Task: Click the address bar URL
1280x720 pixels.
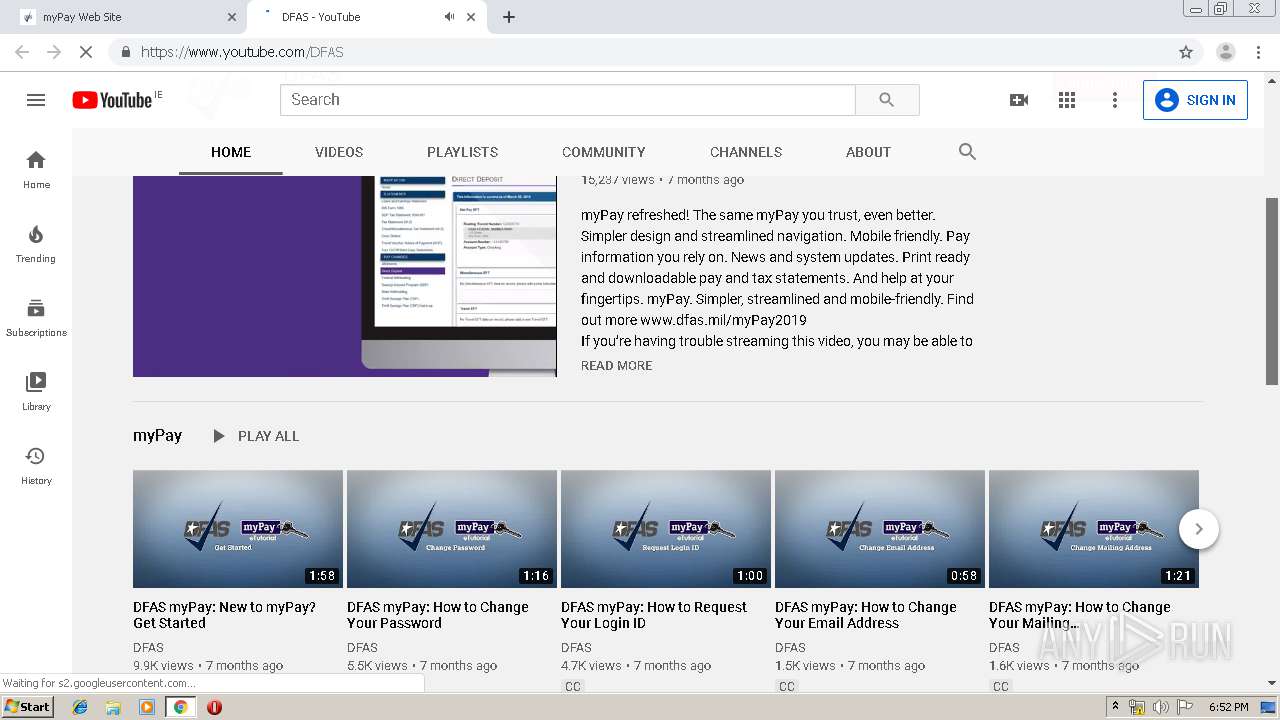Action: (242, 52)
